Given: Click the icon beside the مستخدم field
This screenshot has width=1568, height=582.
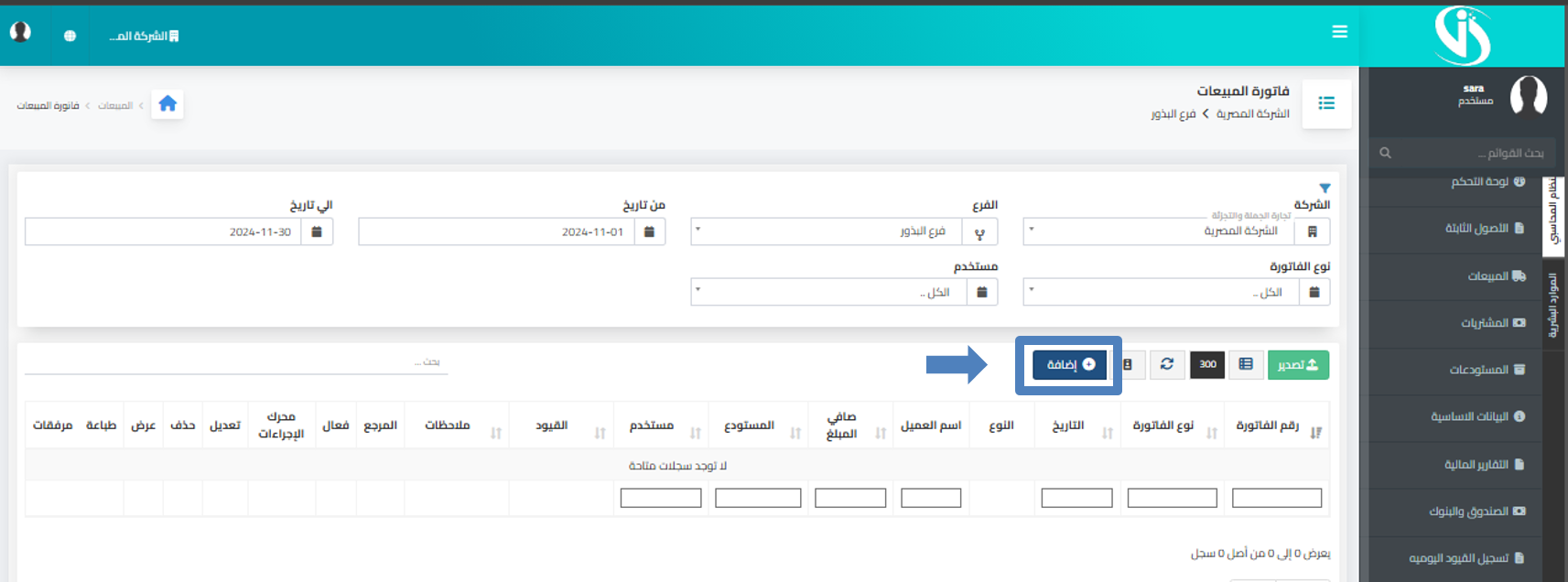Looking at the screenshot, I should (982, 292).
